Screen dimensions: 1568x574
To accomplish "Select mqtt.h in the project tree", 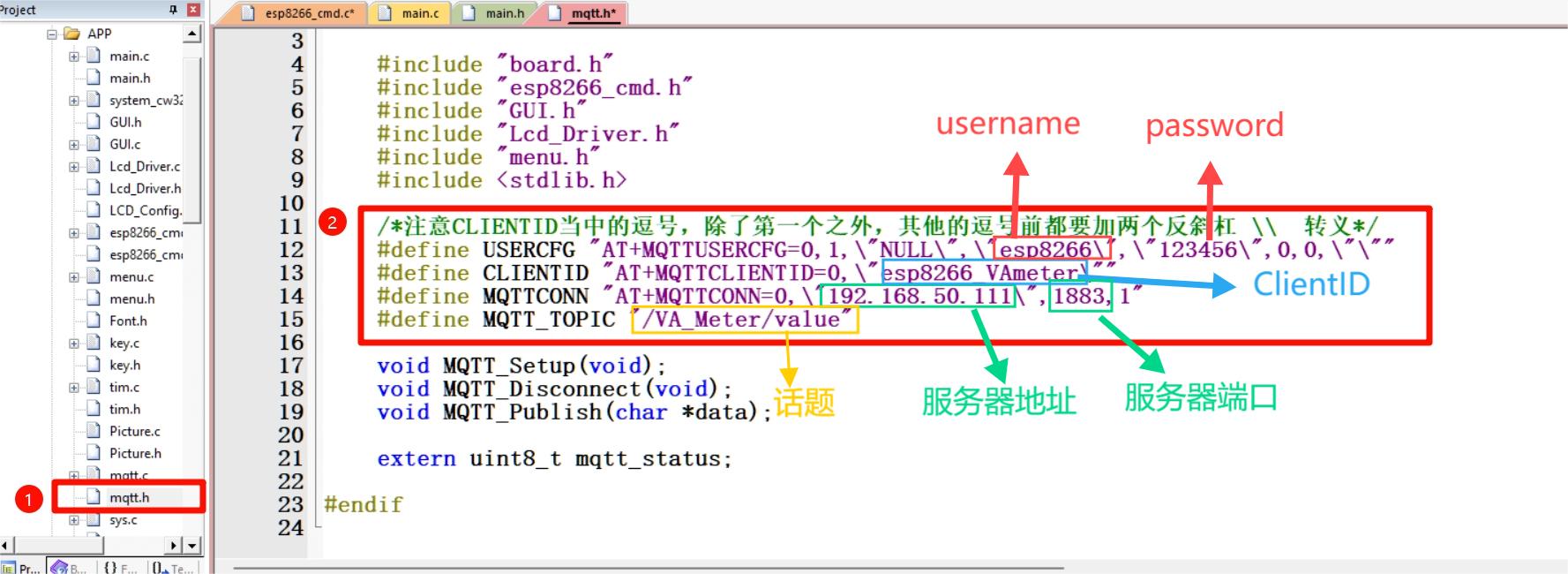I will point(129,497).
